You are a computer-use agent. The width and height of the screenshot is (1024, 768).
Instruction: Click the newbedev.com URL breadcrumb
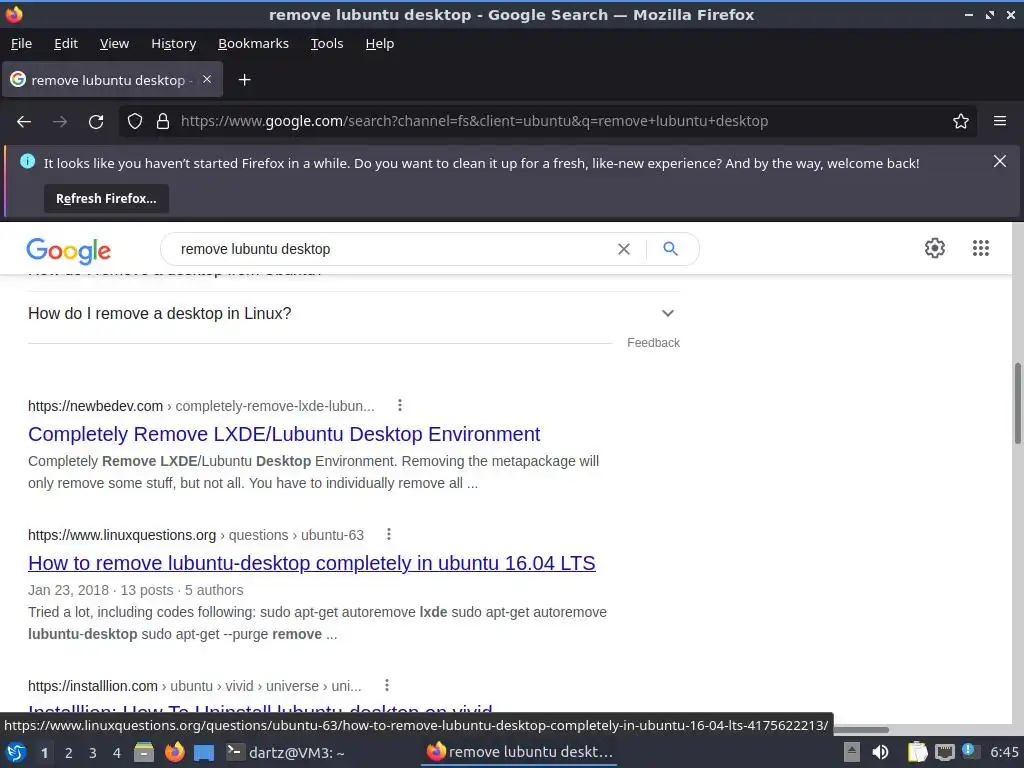[201, 406]
